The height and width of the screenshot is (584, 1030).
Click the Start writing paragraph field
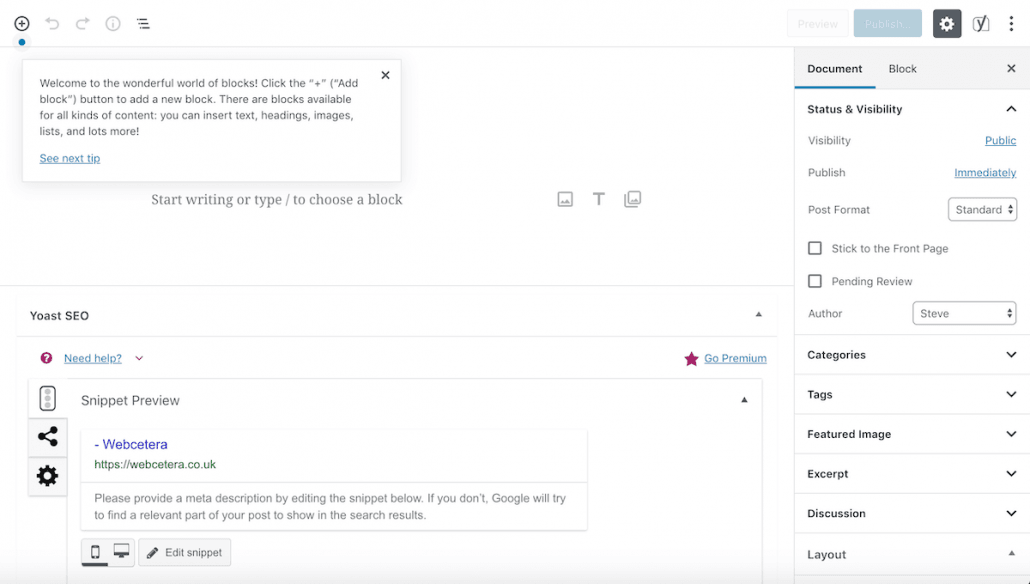[277, 200]
